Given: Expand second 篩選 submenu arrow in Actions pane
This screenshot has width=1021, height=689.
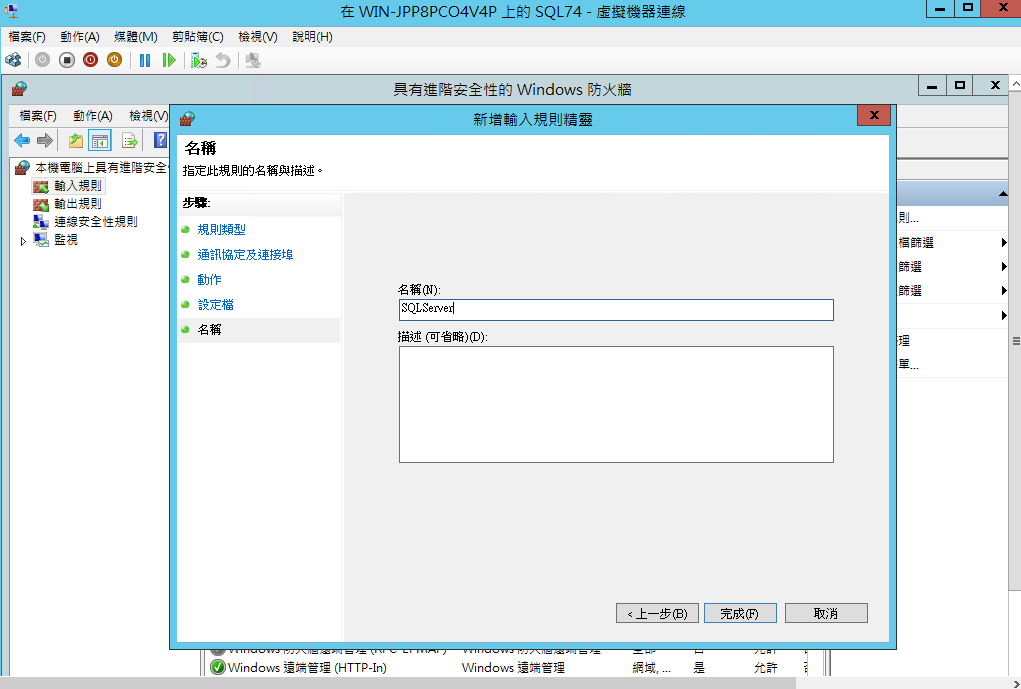Looking at the screenshot, I should 1003,266.
